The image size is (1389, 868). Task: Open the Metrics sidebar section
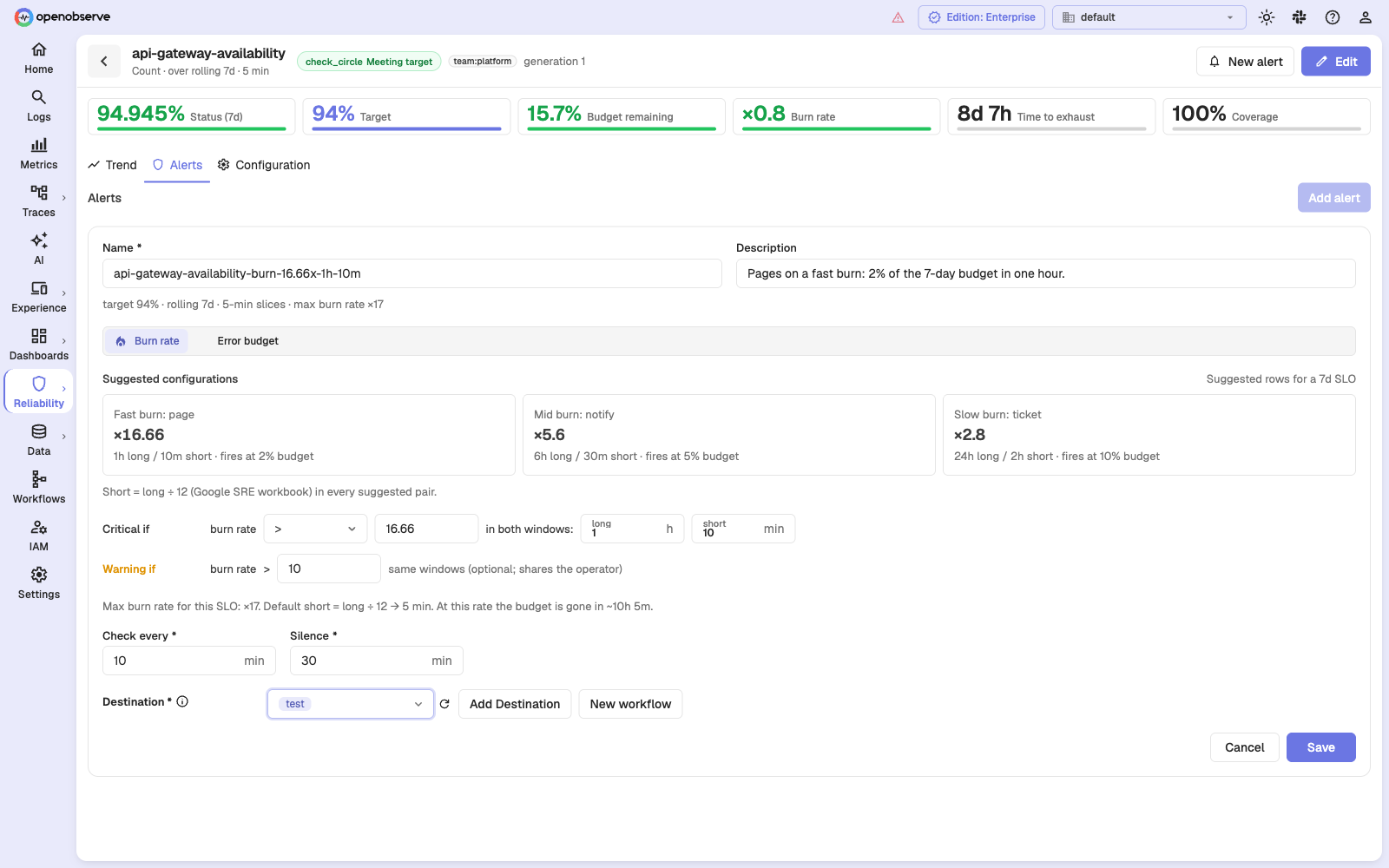(38, 154)
